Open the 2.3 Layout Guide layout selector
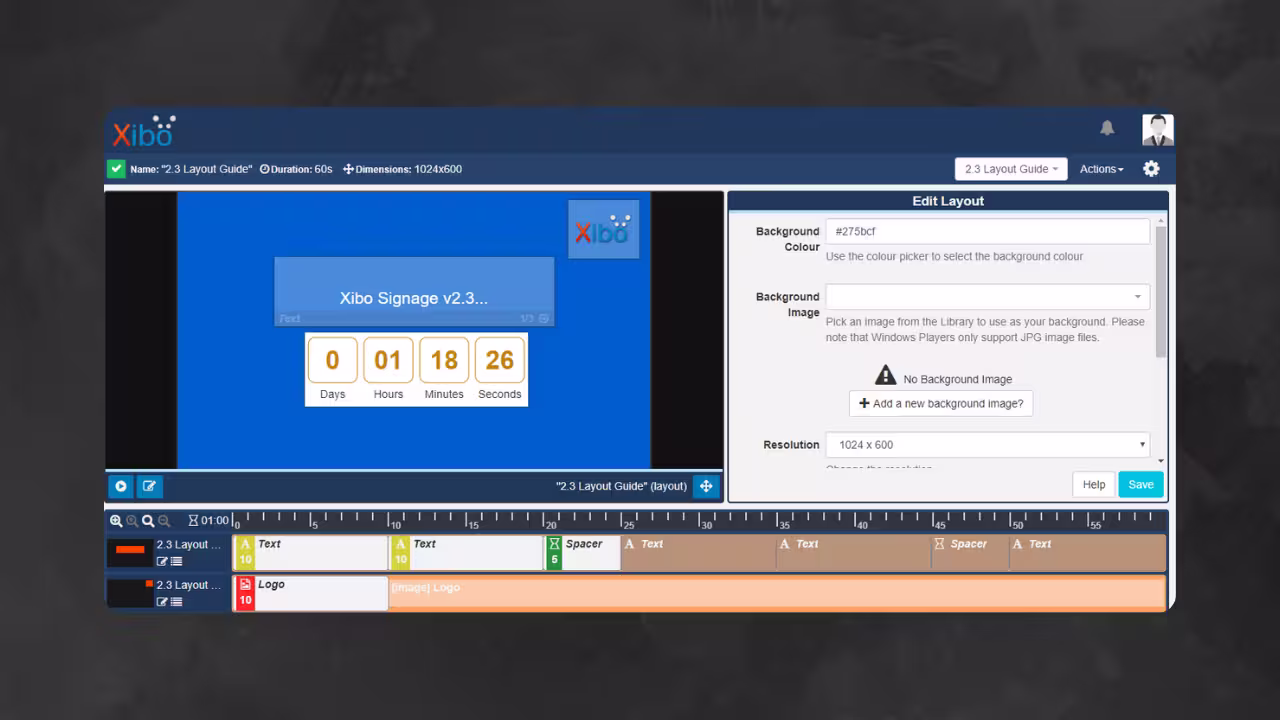1280x720 pixels. click(x=1010, y=168)
